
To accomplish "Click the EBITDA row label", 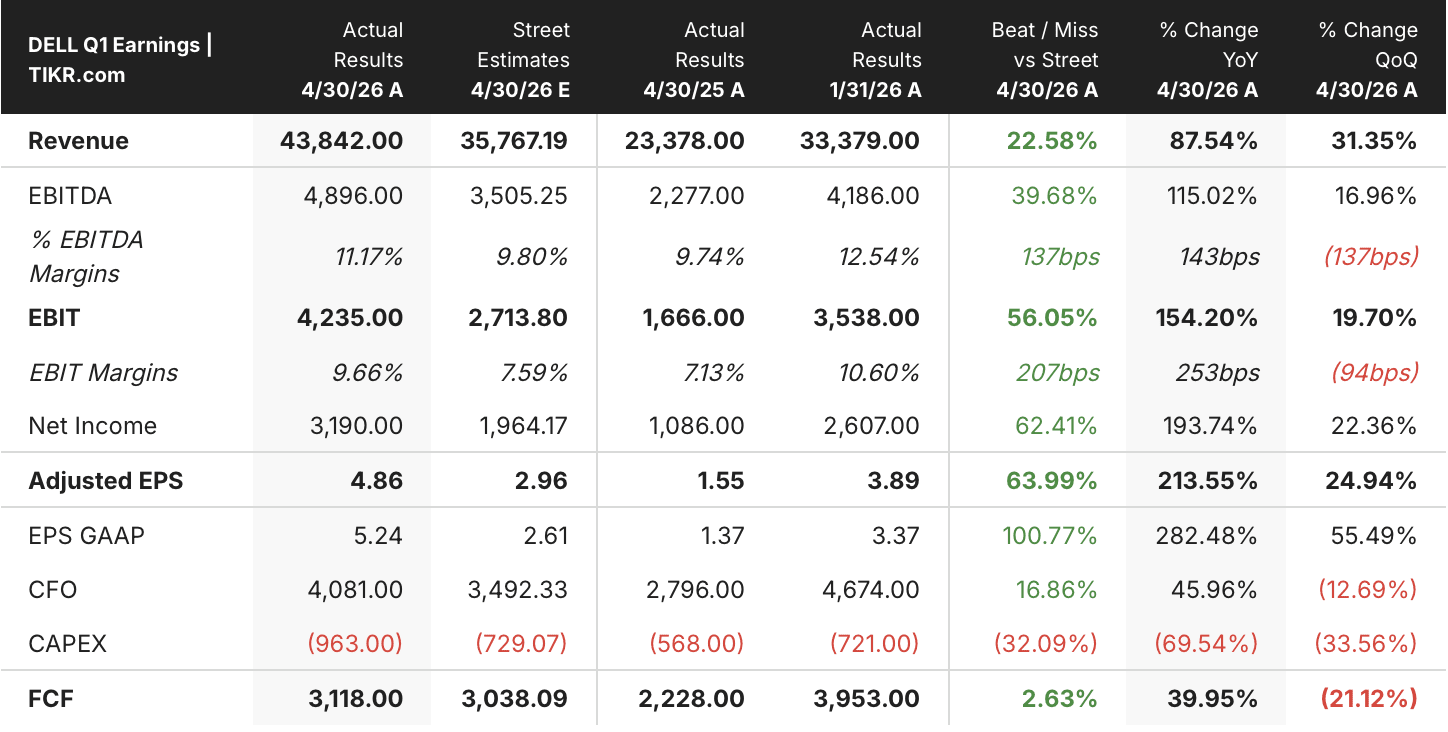I will (x=68, y=195).
